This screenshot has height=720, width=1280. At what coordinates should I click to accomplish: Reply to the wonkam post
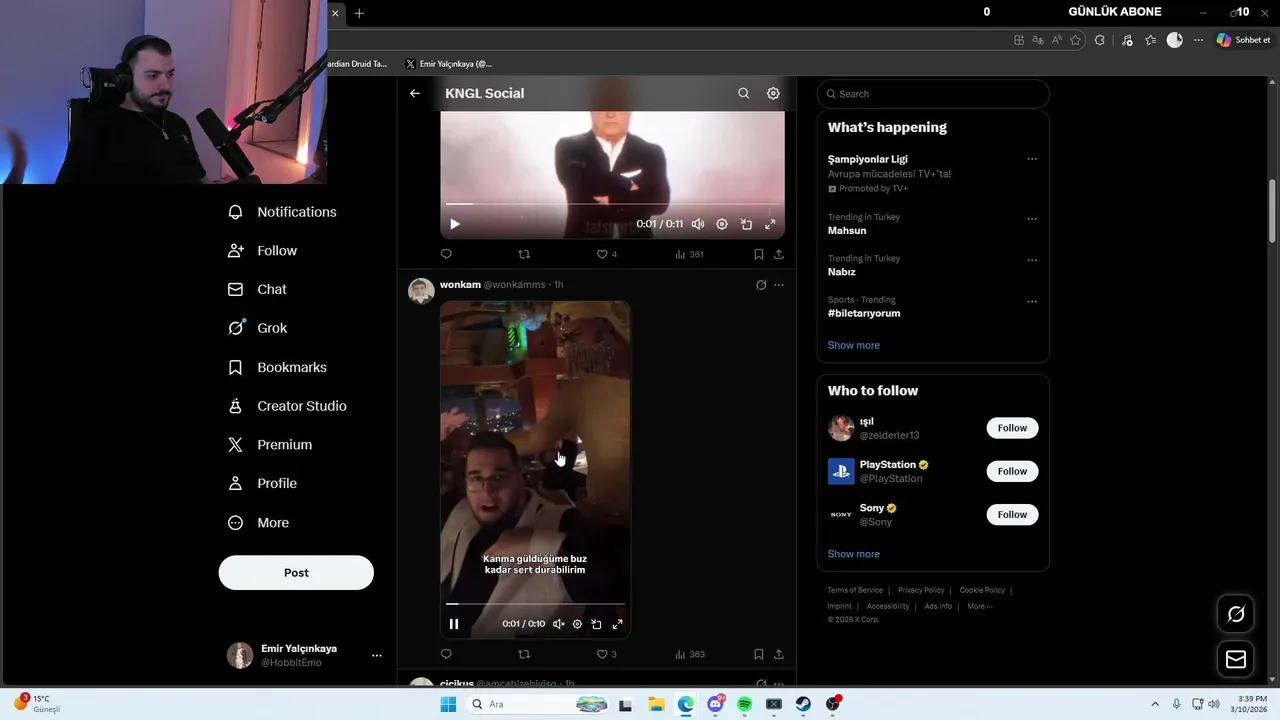446,654
